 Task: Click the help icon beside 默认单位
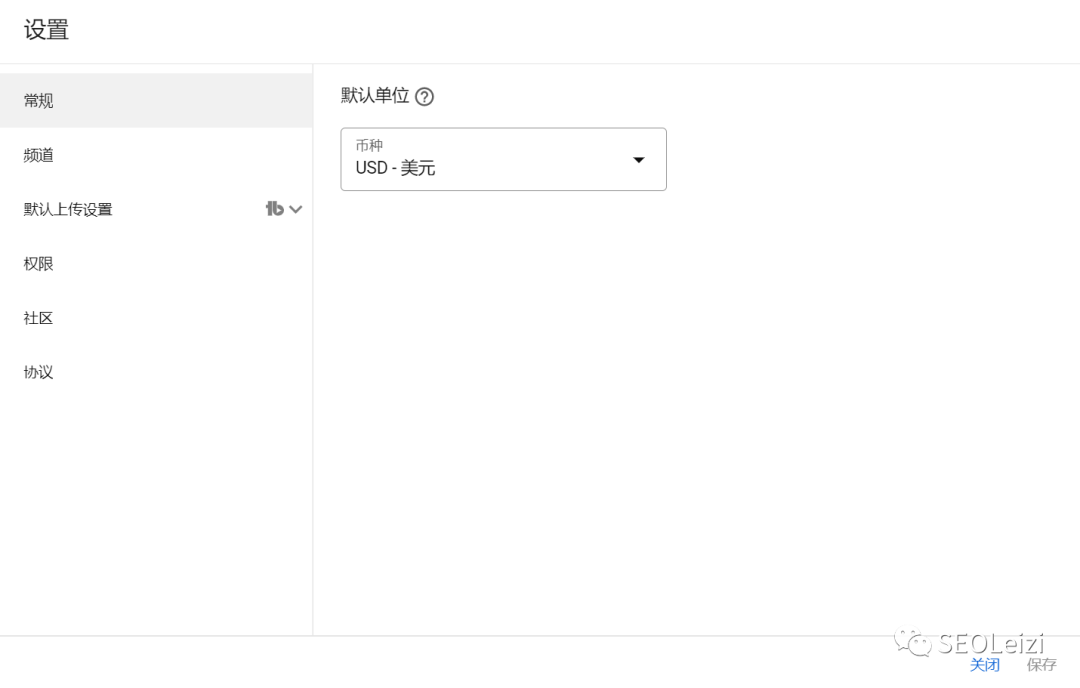coord(425,97)
